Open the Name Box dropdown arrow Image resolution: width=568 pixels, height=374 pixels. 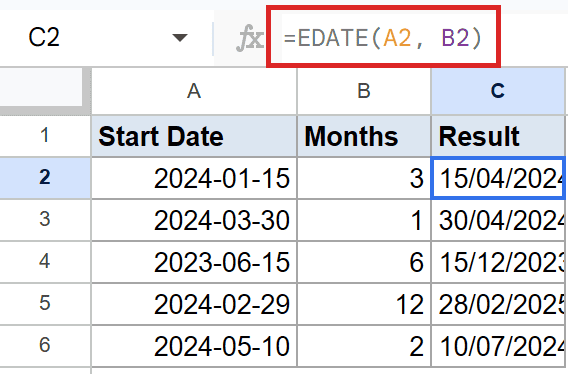point(180,37)
